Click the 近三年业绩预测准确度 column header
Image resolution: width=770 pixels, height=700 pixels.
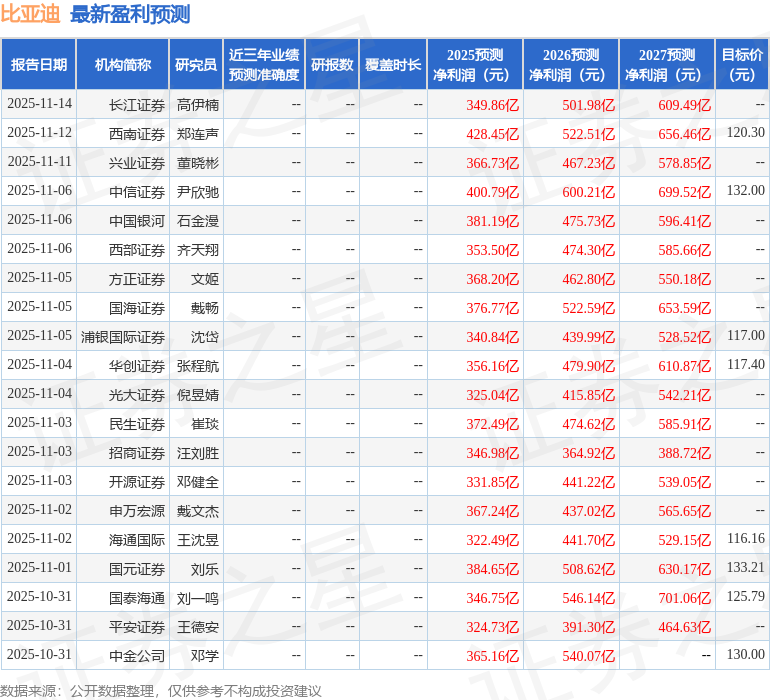pyautogui.click(x=264, y=64)
